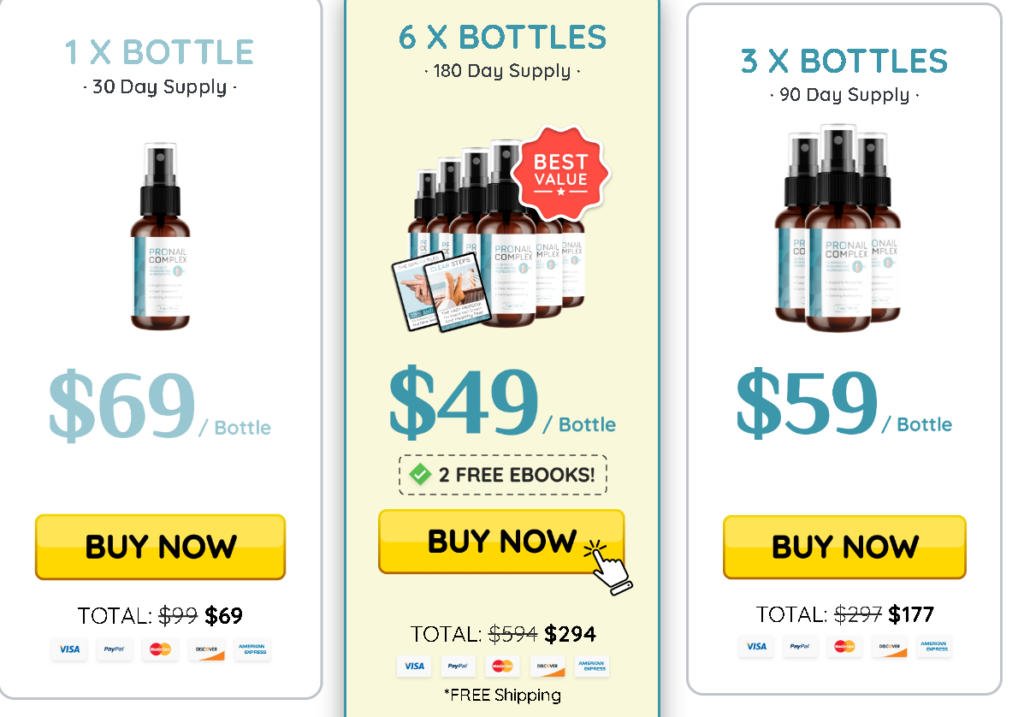Image resolution: width=1024 pixels, height=717 pixels.
Task: Click the green checkmark beside 2 Free Ebooks
Action: click(x=420, y=474)
